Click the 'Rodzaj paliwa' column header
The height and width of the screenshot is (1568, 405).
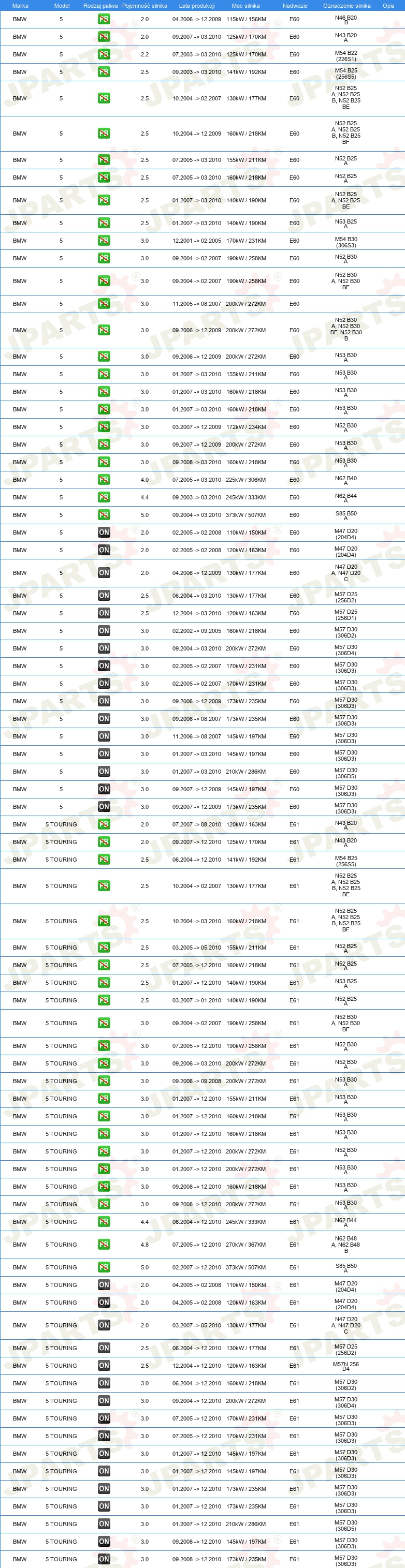tap(100, 6)
